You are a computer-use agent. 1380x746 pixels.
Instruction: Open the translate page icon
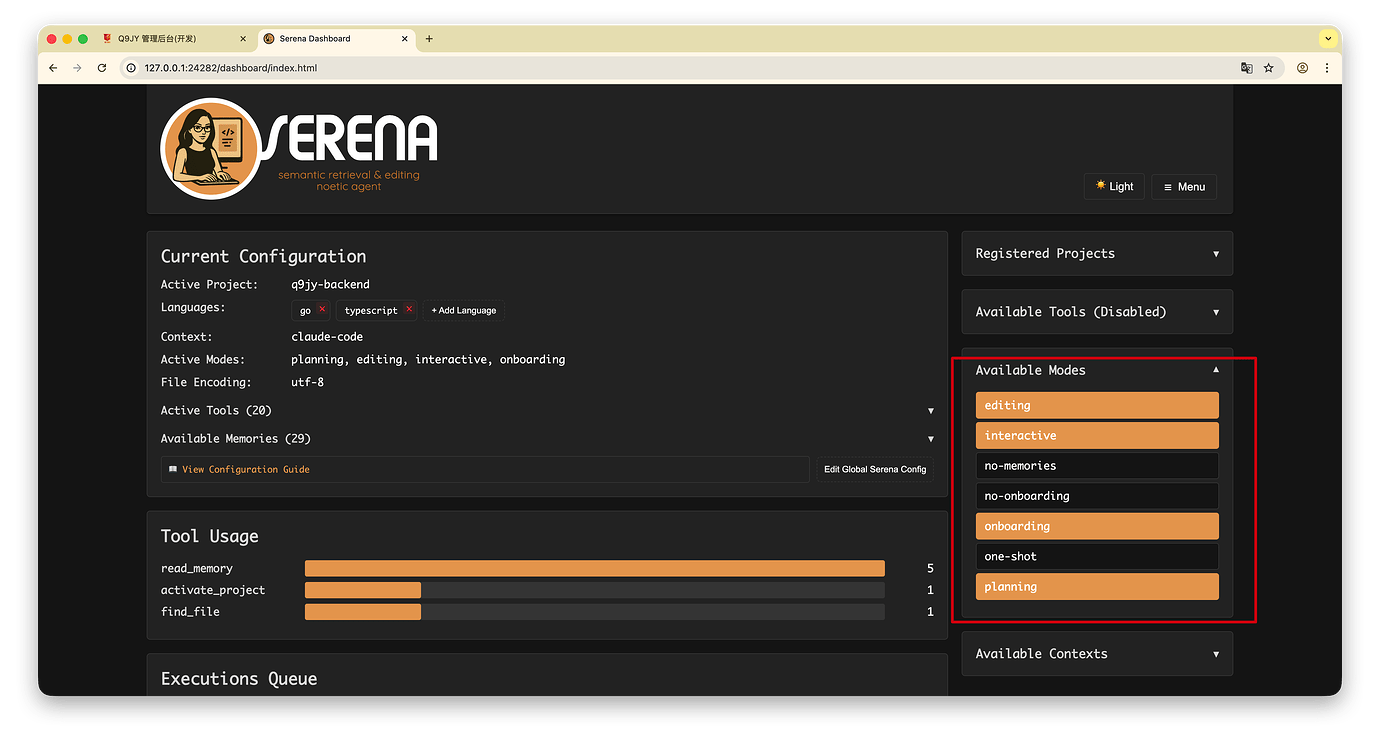tap(1246, 68)
